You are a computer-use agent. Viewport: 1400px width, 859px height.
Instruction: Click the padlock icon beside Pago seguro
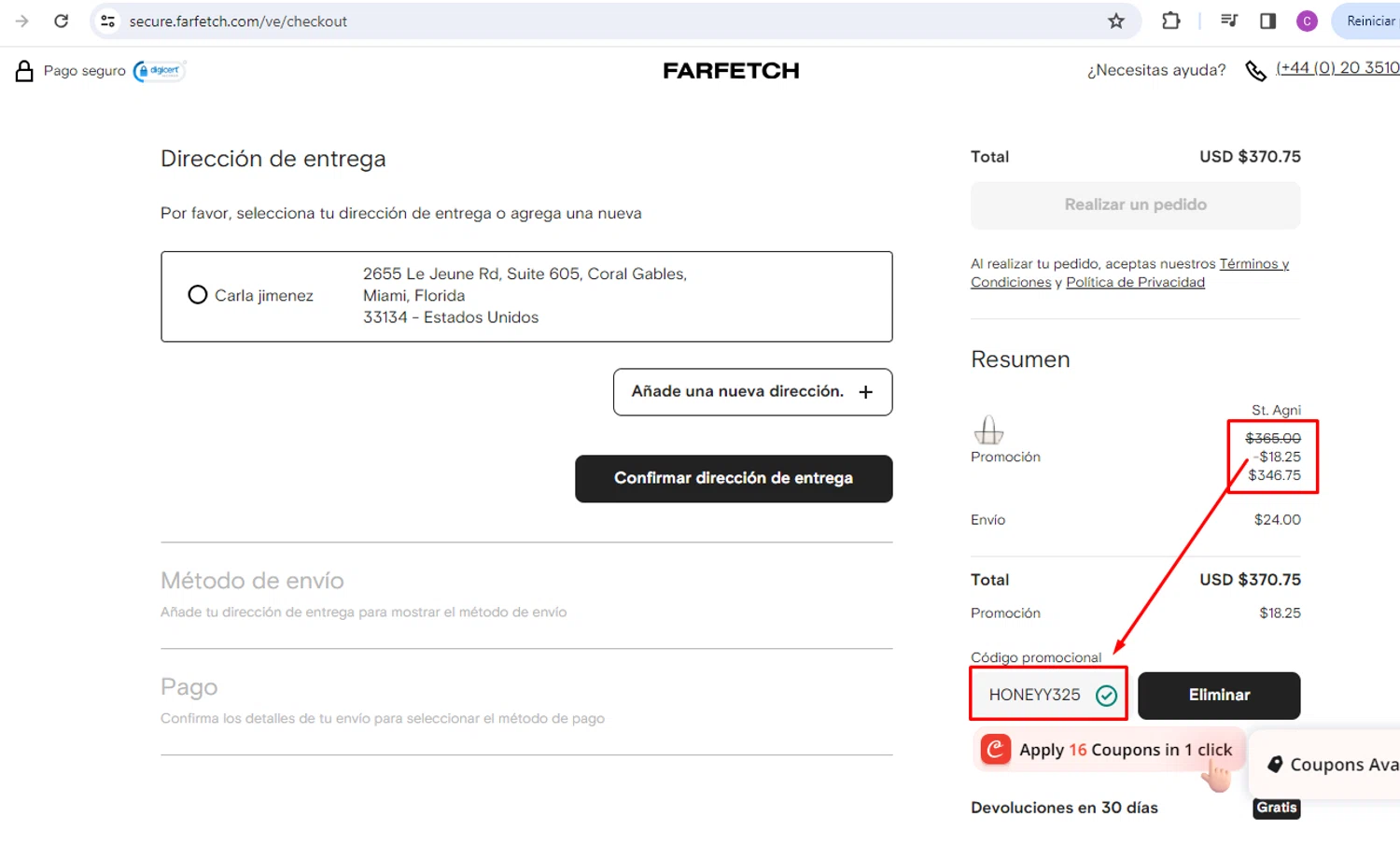pyautogui.click(x=24, y=71)
